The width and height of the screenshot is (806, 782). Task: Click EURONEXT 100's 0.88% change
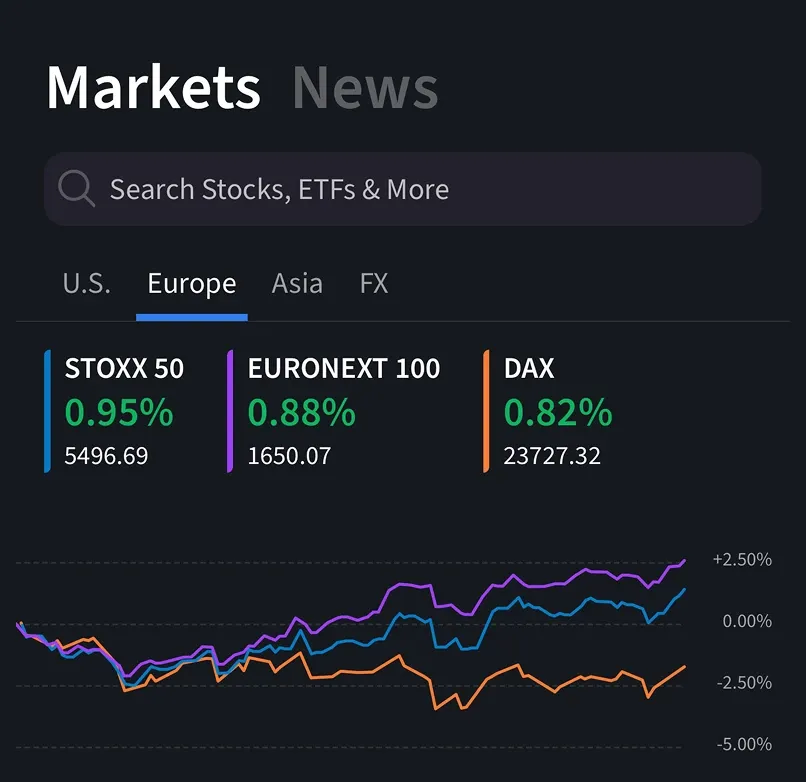(302, 412)
